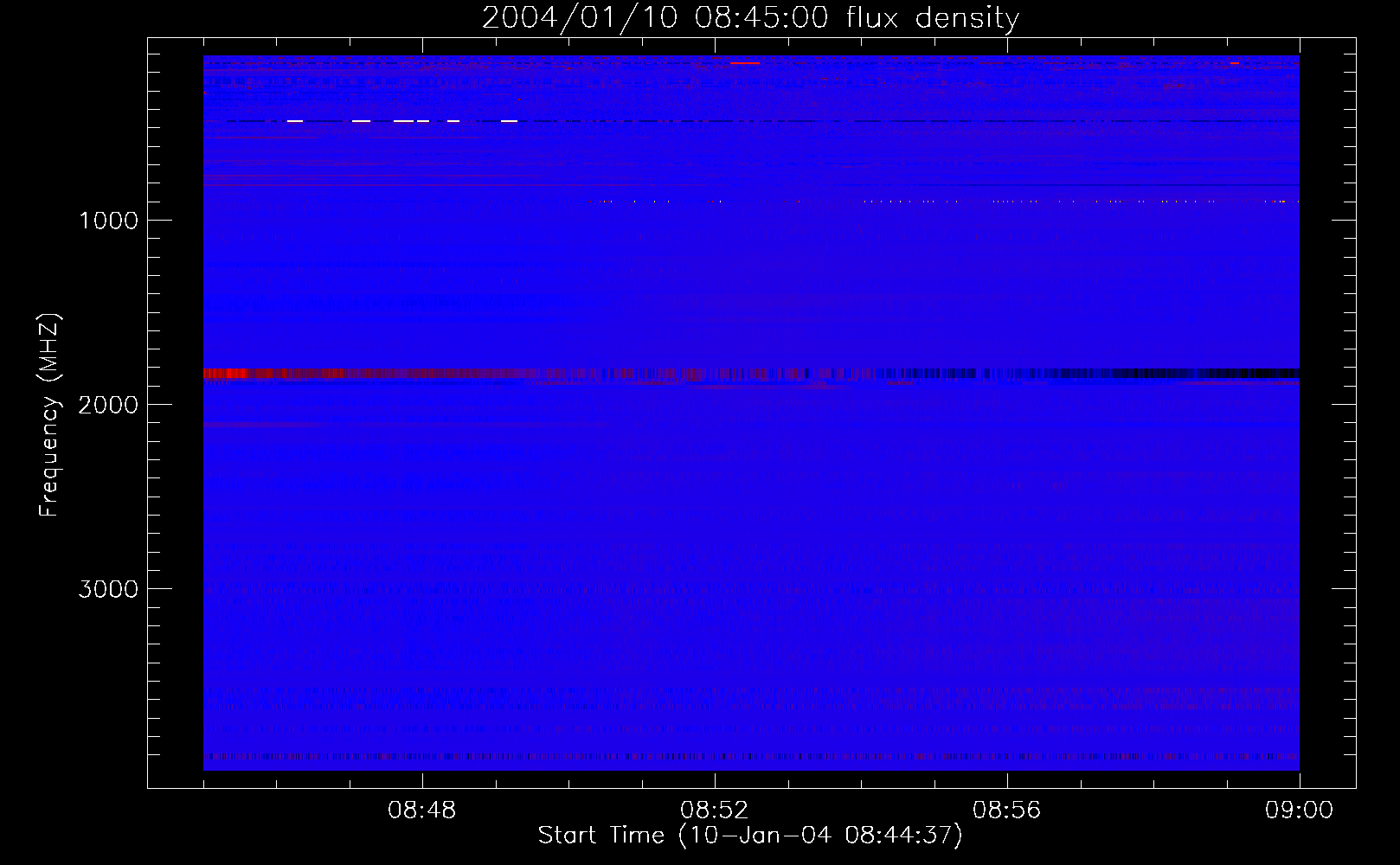Click the 08:56 time tick label

[x=1007, y=811]
